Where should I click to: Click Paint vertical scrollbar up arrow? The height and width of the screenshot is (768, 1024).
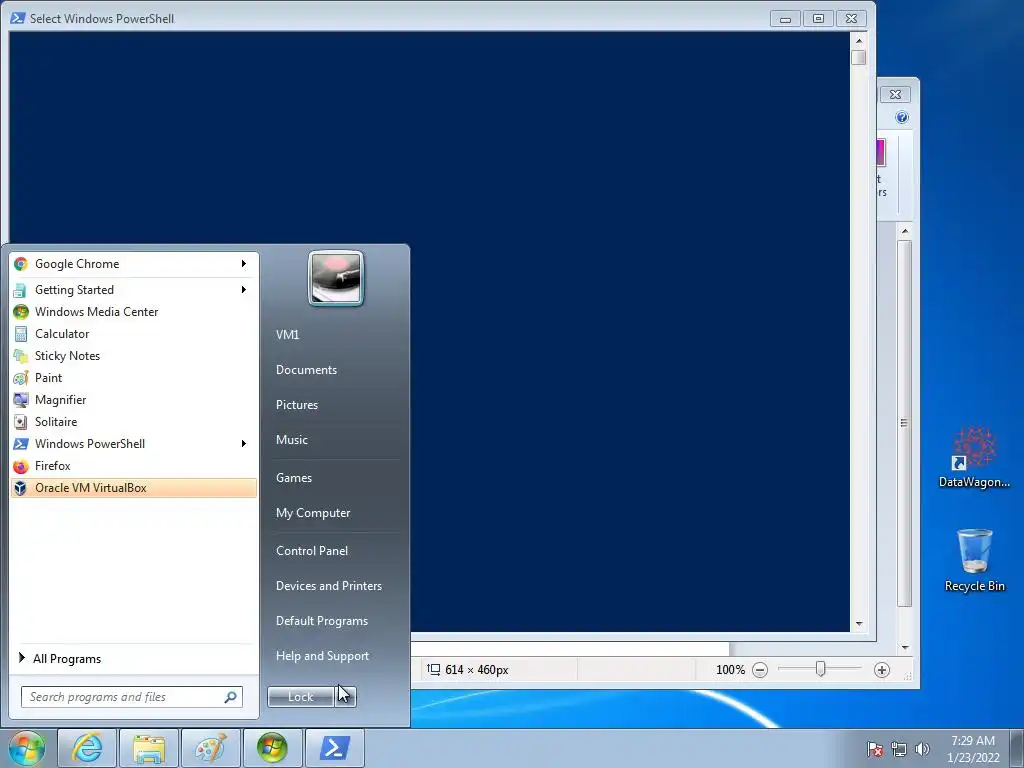click(905, 231)
